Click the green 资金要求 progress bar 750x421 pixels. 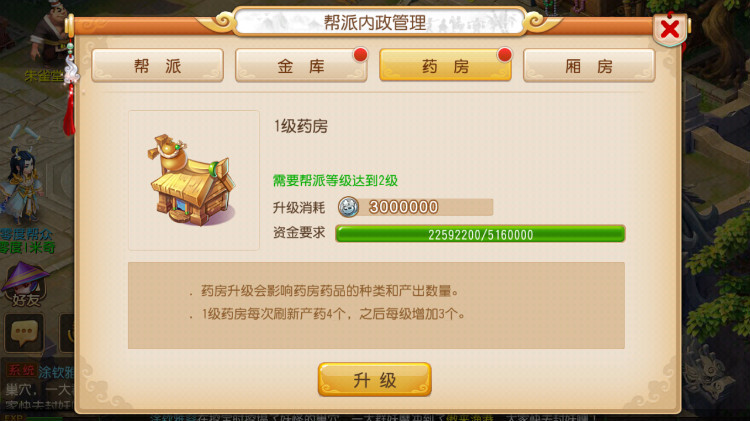[480, 234]
